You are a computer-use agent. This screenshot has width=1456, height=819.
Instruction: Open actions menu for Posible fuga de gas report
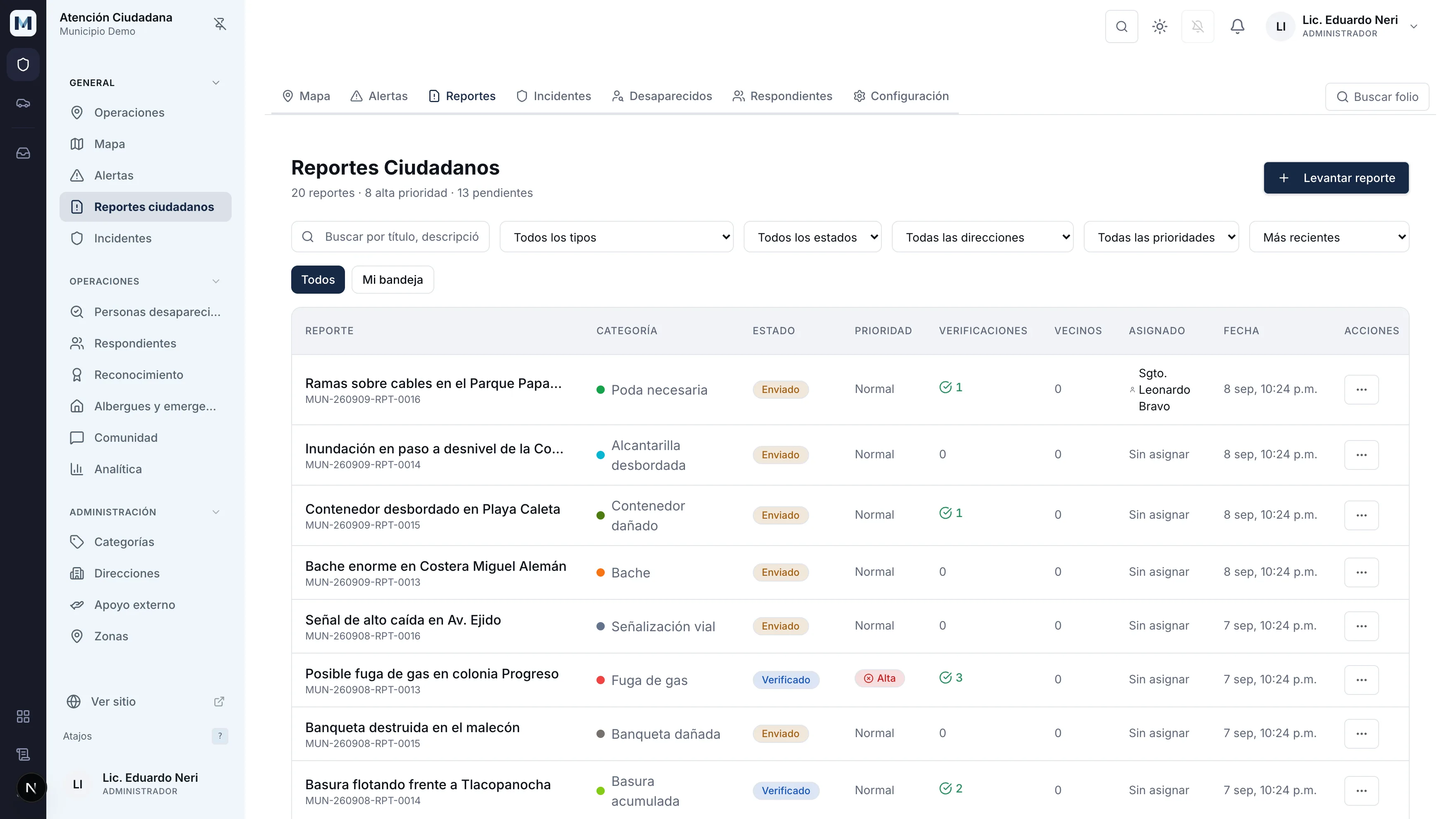click(x=1362, y=680)
